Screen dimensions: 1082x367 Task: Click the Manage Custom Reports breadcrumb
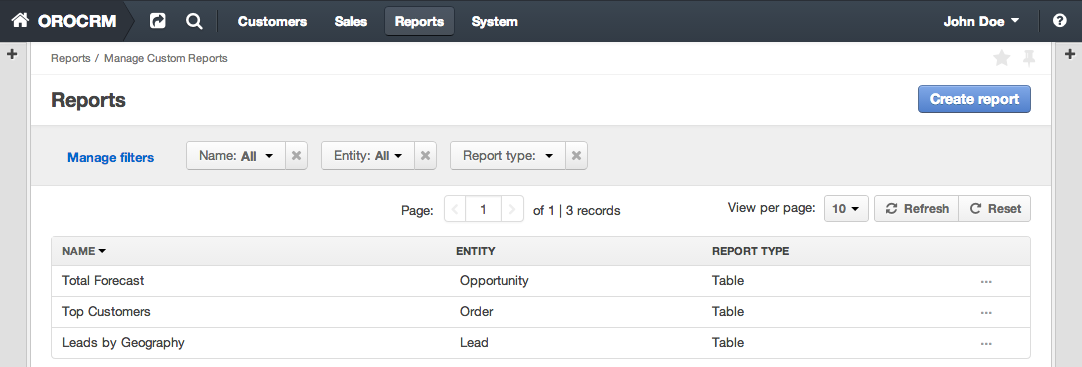click(166, 59)
